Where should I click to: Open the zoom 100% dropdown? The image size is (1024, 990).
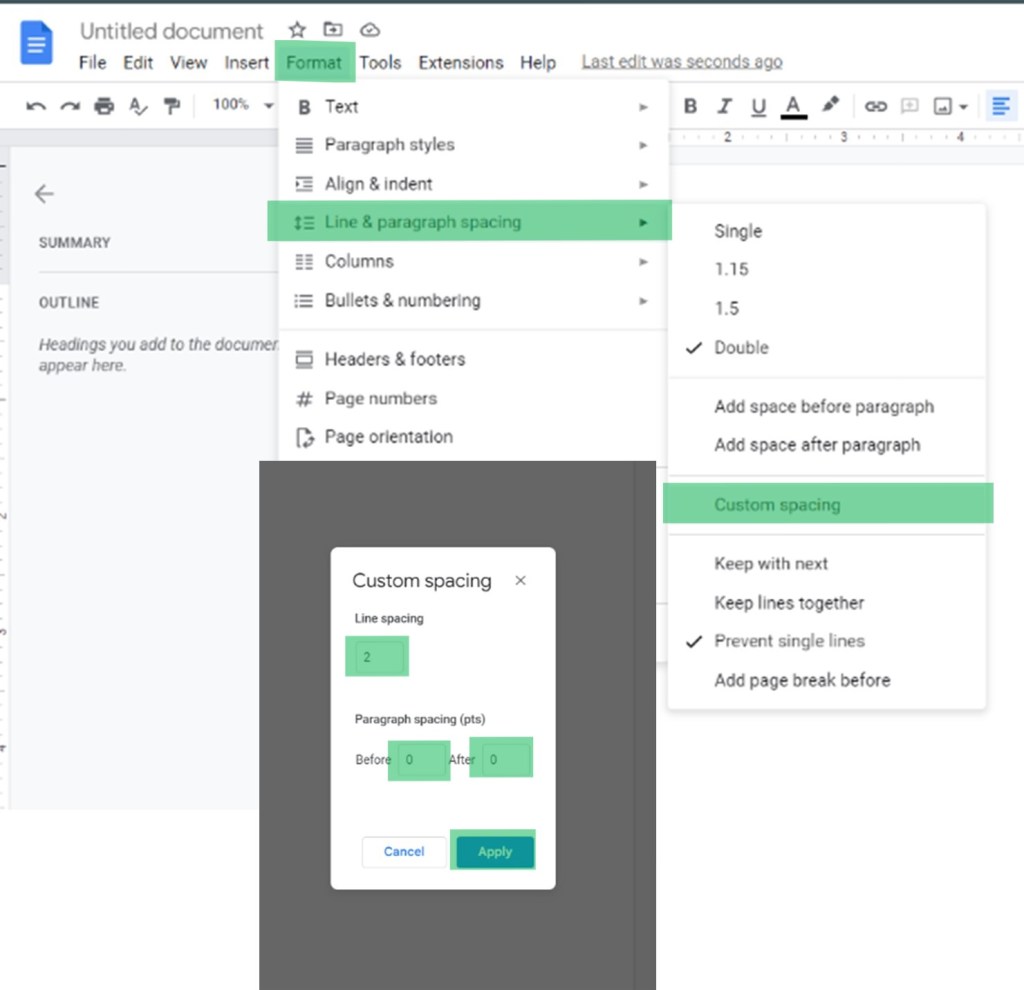click(242, 105)
